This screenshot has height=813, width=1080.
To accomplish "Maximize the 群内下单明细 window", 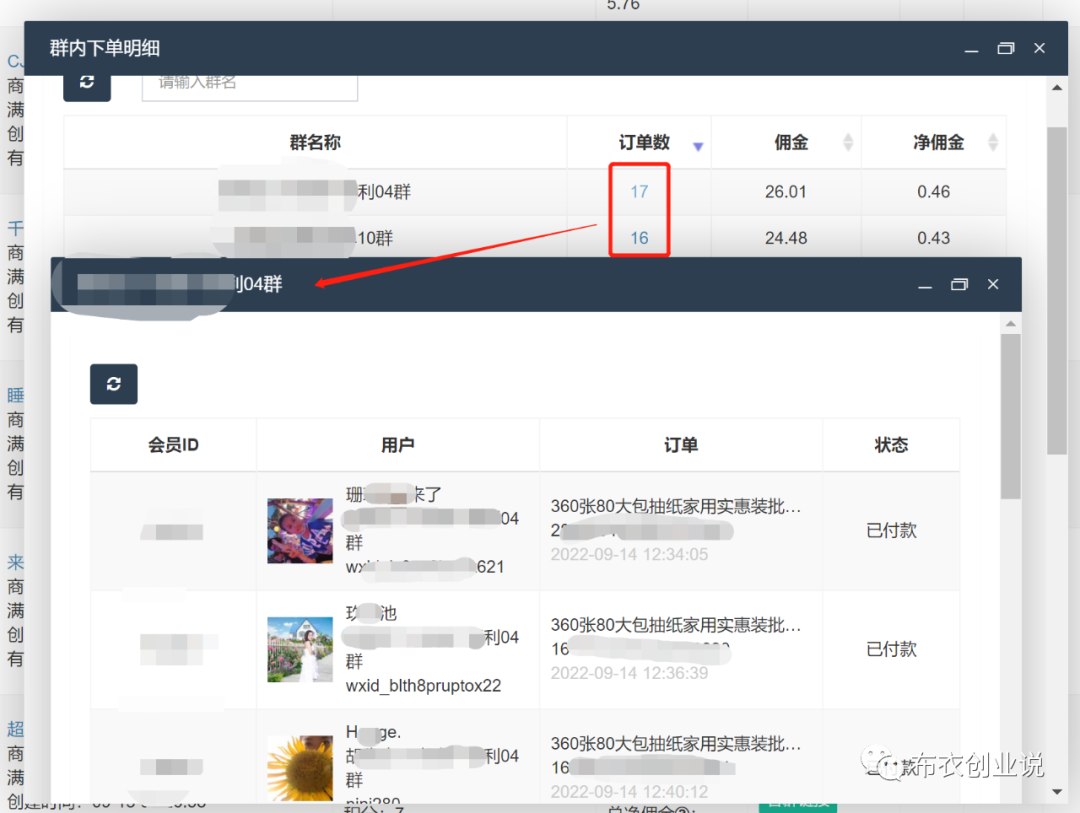I will point(1005,47).
